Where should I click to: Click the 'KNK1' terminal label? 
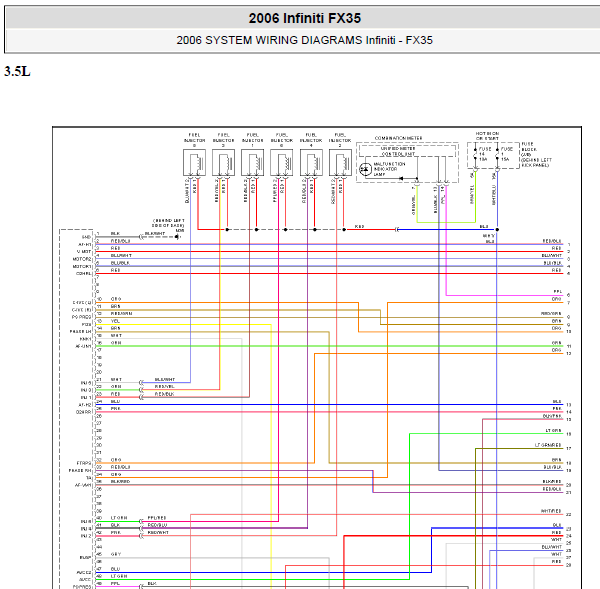[86, 339]
